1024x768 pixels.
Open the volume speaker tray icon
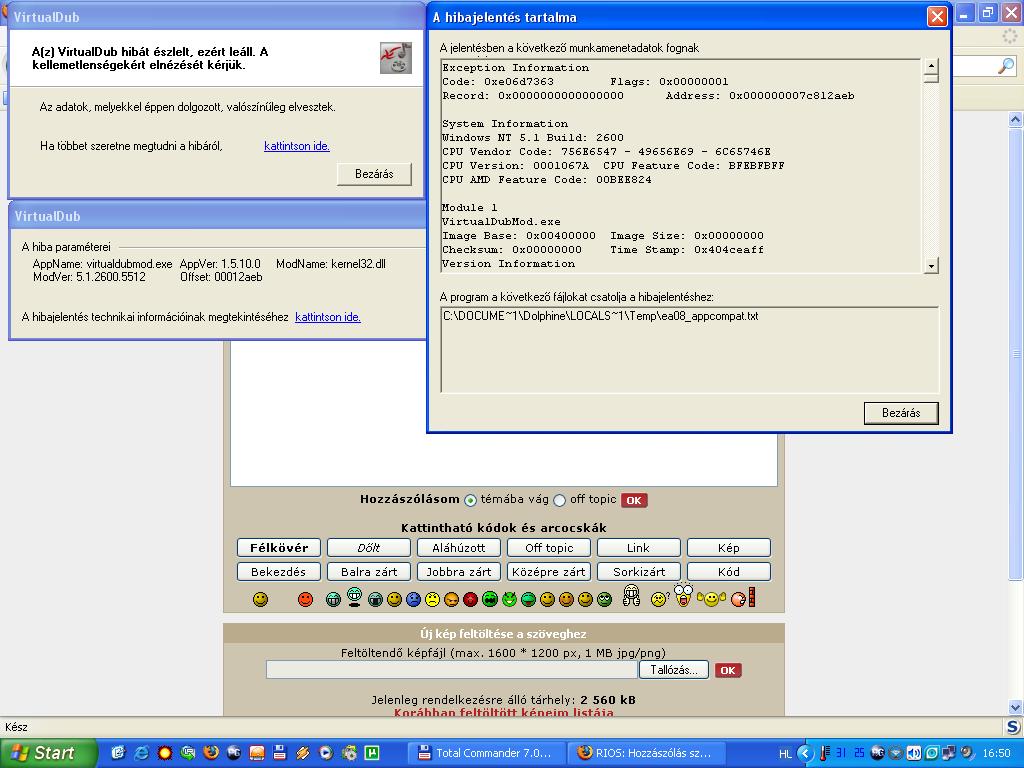click(x=914, y=753)
